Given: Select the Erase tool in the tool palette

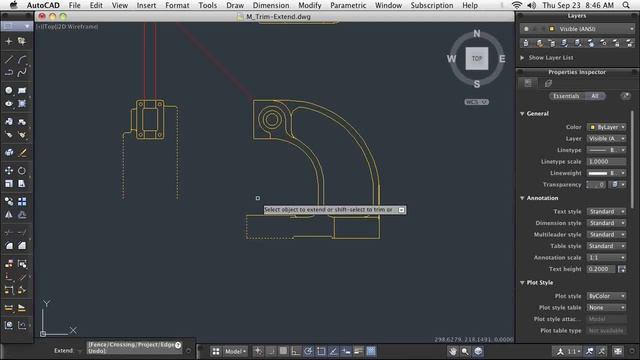Looking at the screenshot, I should coord(23,153).
